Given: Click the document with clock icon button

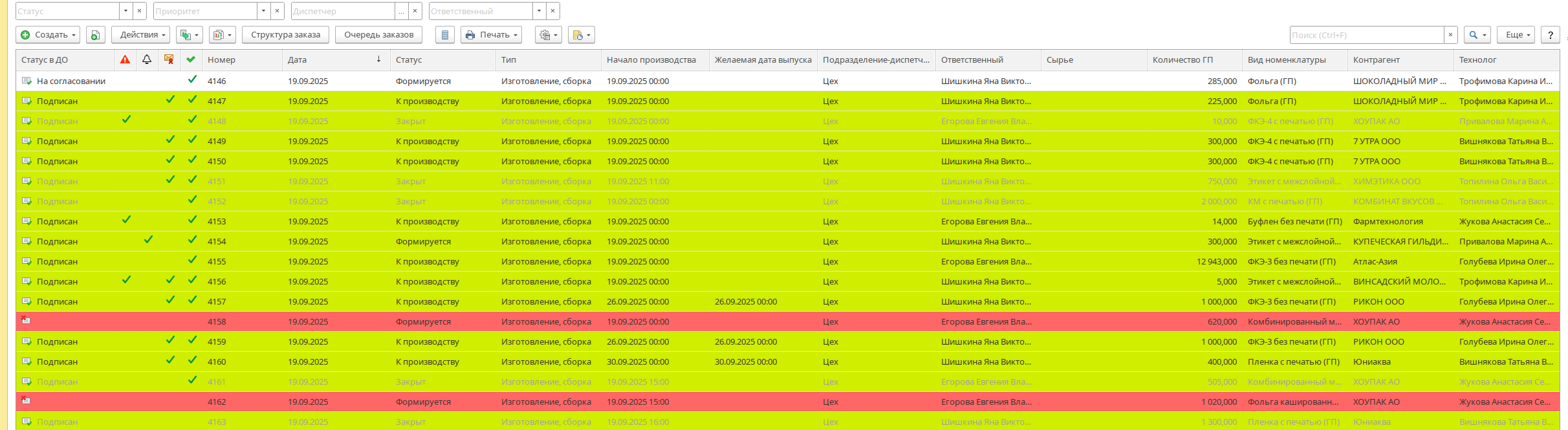Looking at the screenshot, I should [x=581, y=35].
